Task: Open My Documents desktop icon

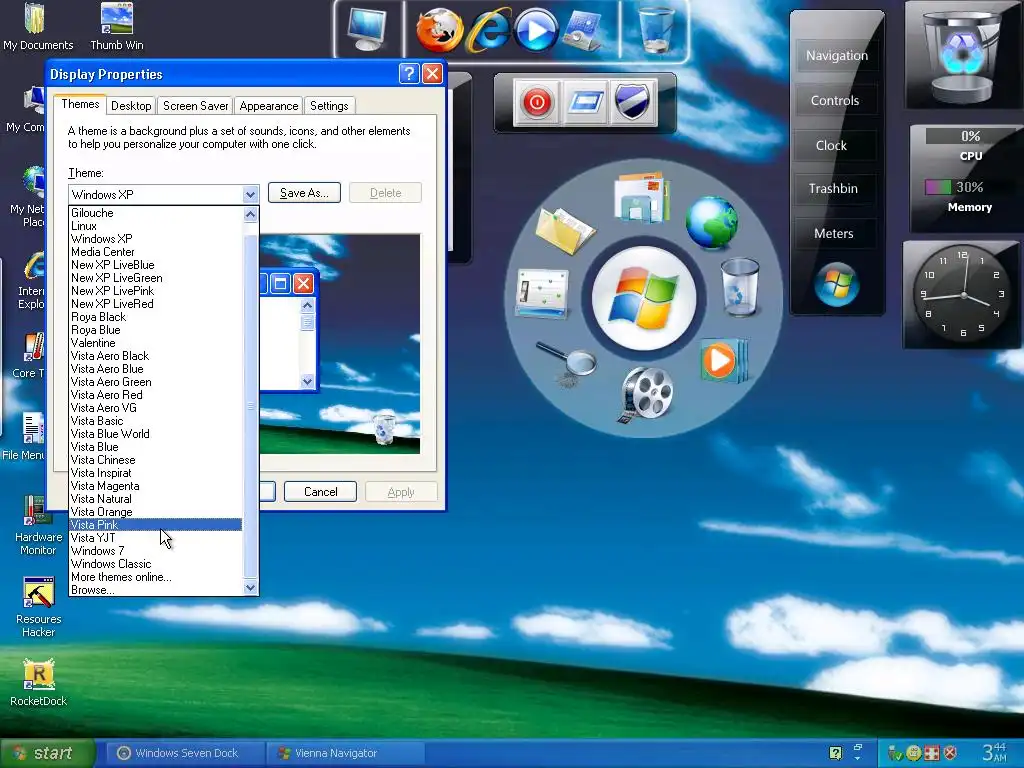Action: (x=38, y=27)
